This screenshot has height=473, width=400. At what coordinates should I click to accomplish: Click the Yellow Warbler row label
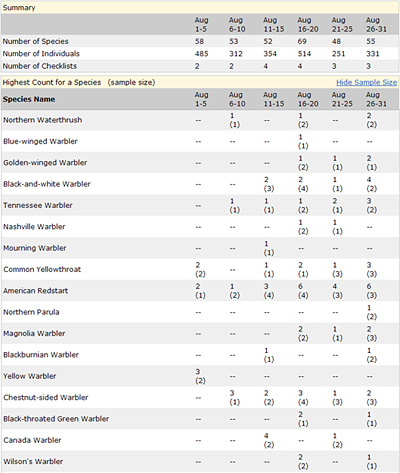(30, 376)
